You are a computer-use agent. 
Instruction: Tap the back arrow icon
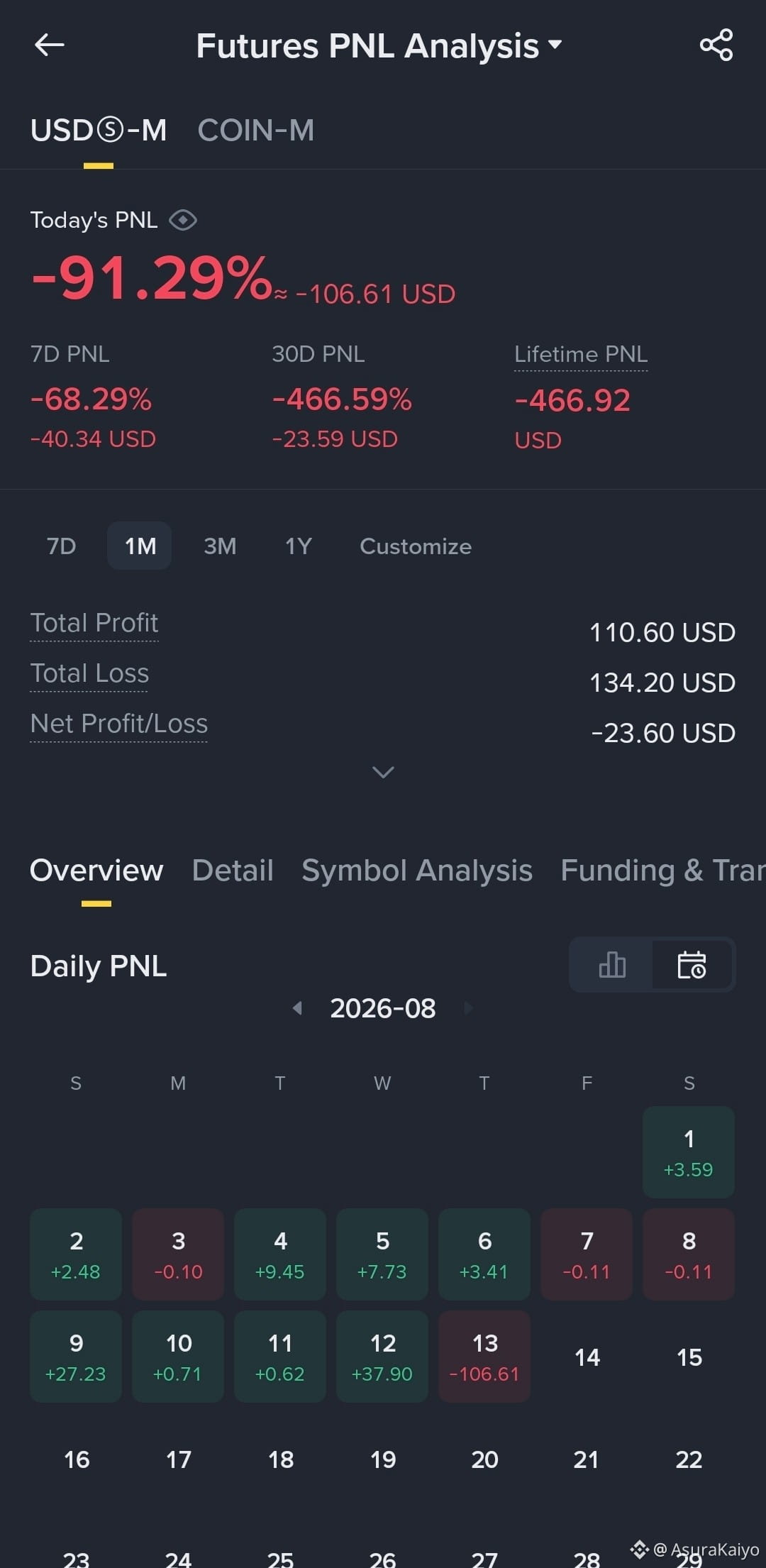click(50, 45)
